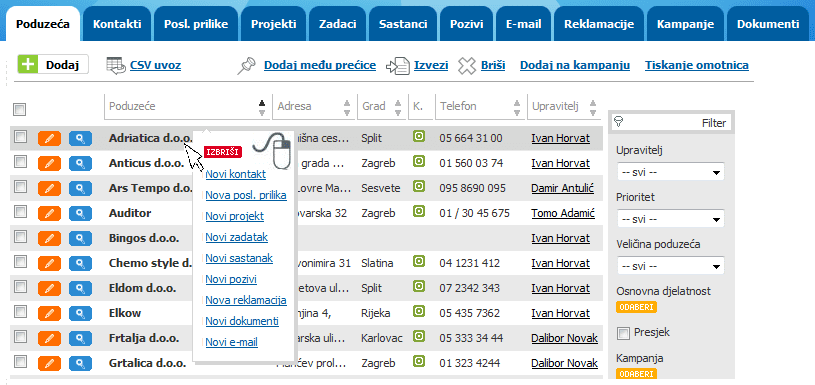This screenshot has height=385, width=815.
Task: Open the Upravitelj filter dropdown
Action: (670, 172)
